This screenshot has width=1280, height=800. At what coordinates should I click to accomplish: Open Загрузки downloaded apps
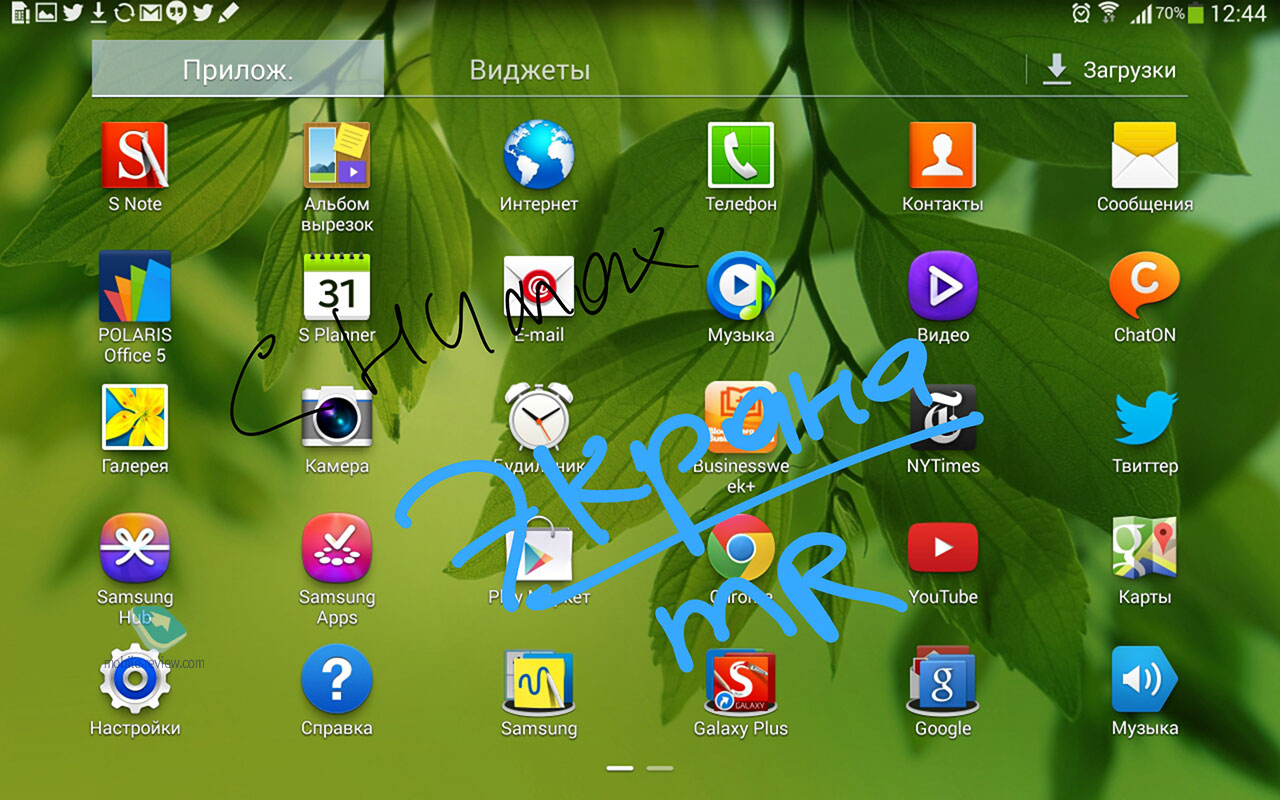click(1110, 70)
